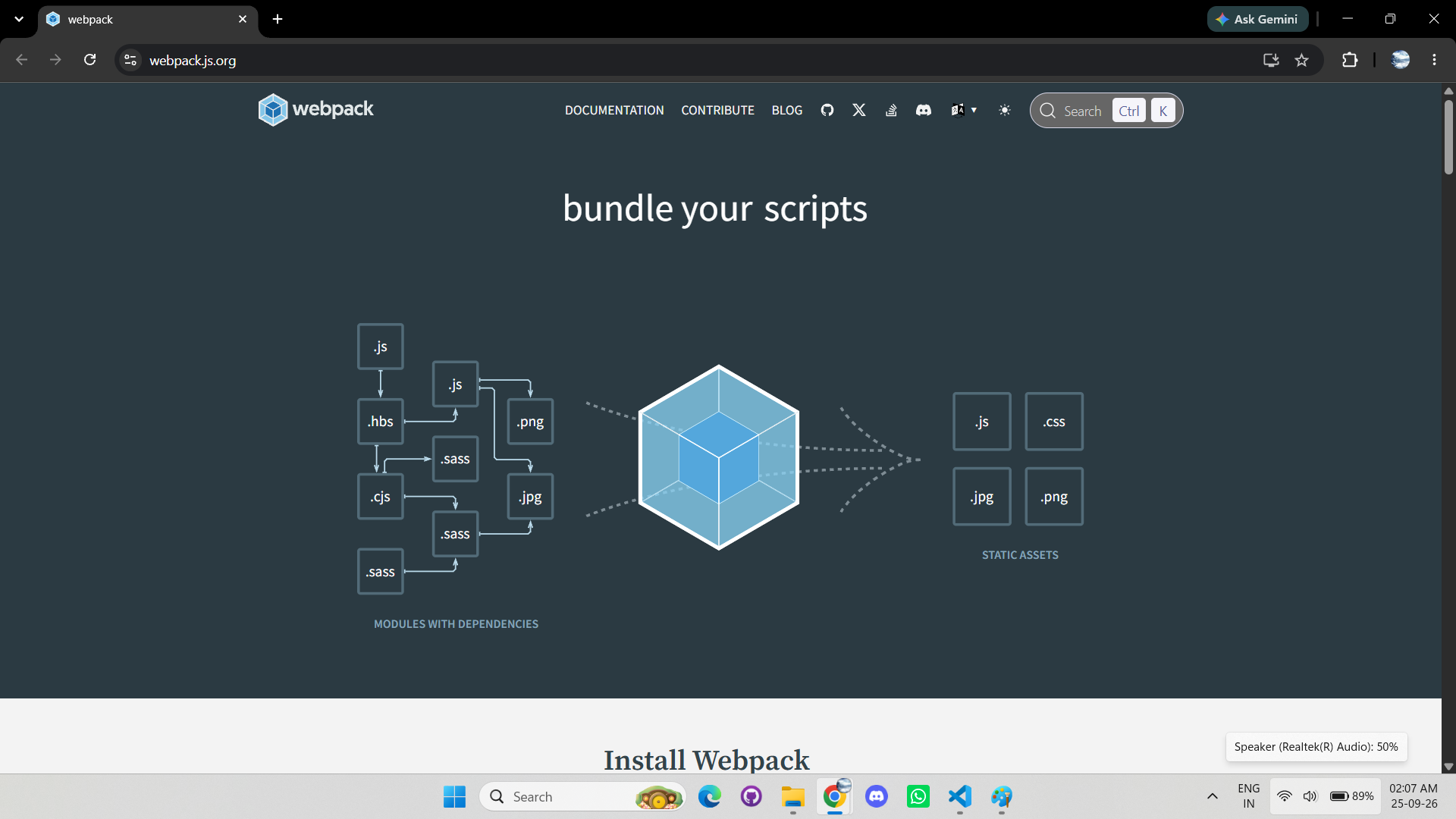The image size is (1456, 819).
Task: Open the Chrome profile avatar
Action: coord(1401,60)
